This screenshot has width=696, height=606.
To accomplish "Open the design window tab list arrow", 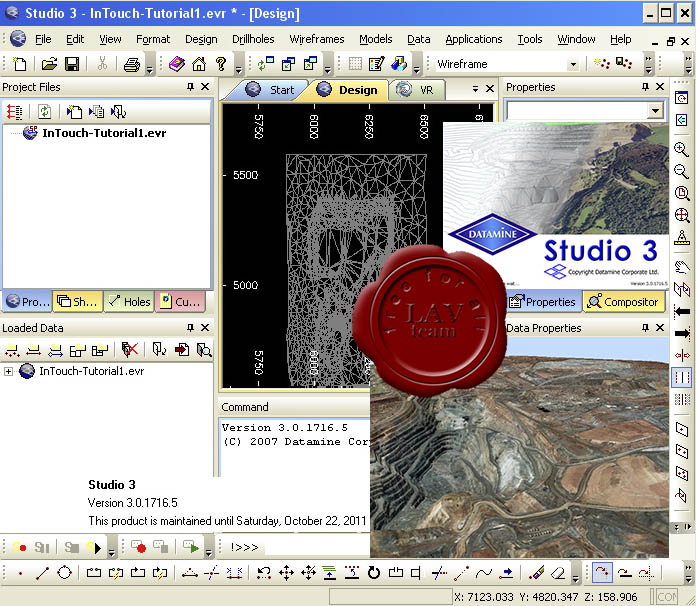I will [x=475, y=89].
